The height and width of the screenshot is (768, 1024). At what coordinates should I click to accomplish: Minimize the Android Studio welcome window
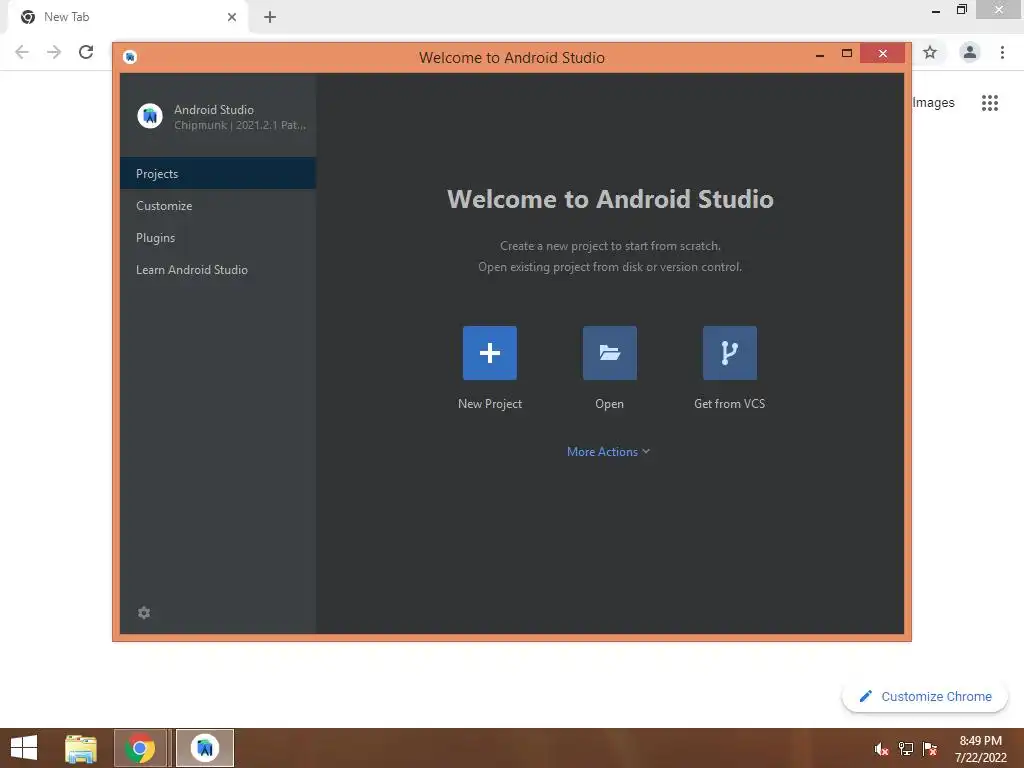point(820,54)
